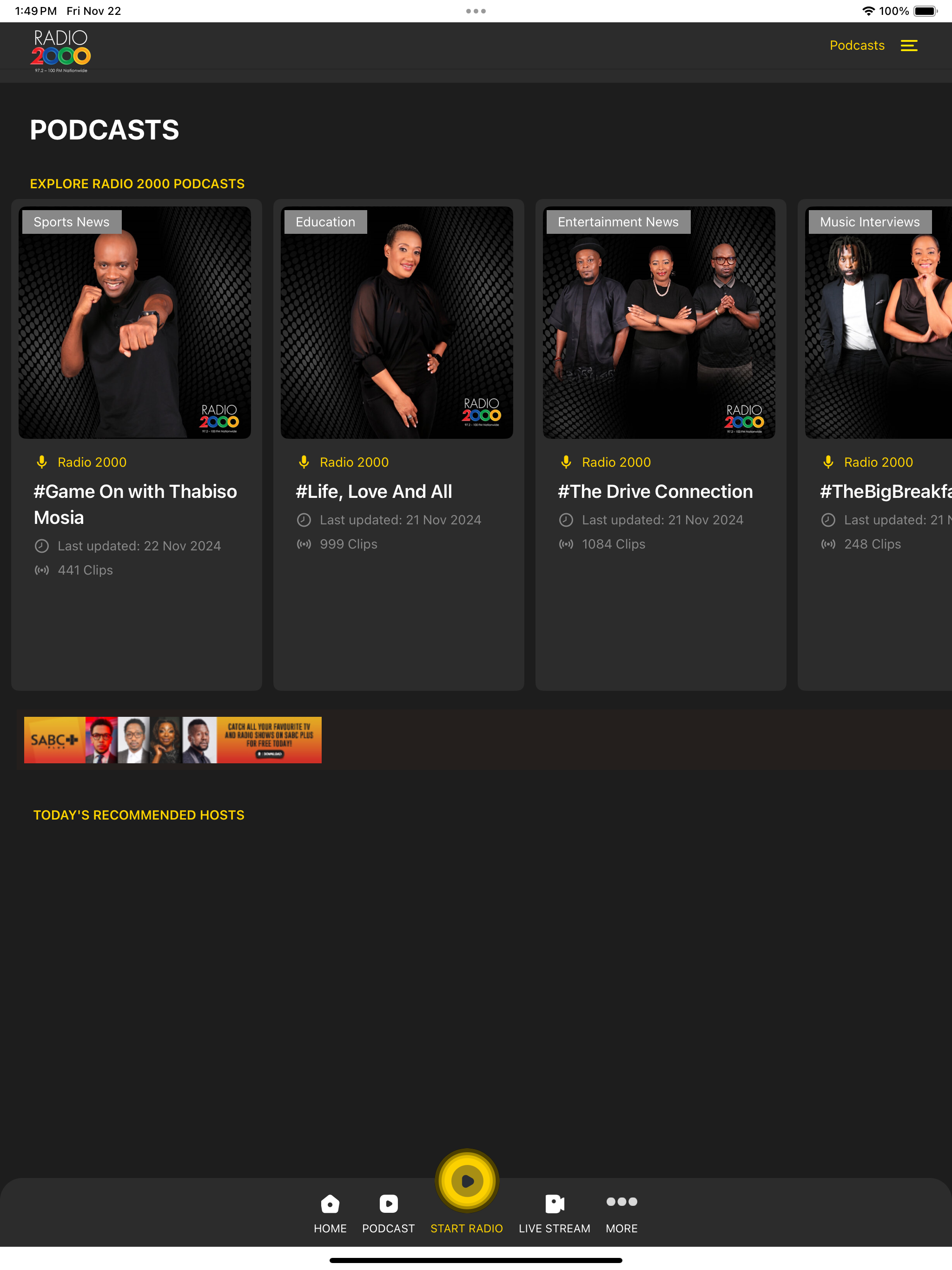The width and height of the screenshot is (952, 1270).
Task: Tap Last updated text on Drive Connection card
Action: click(662, 520)
